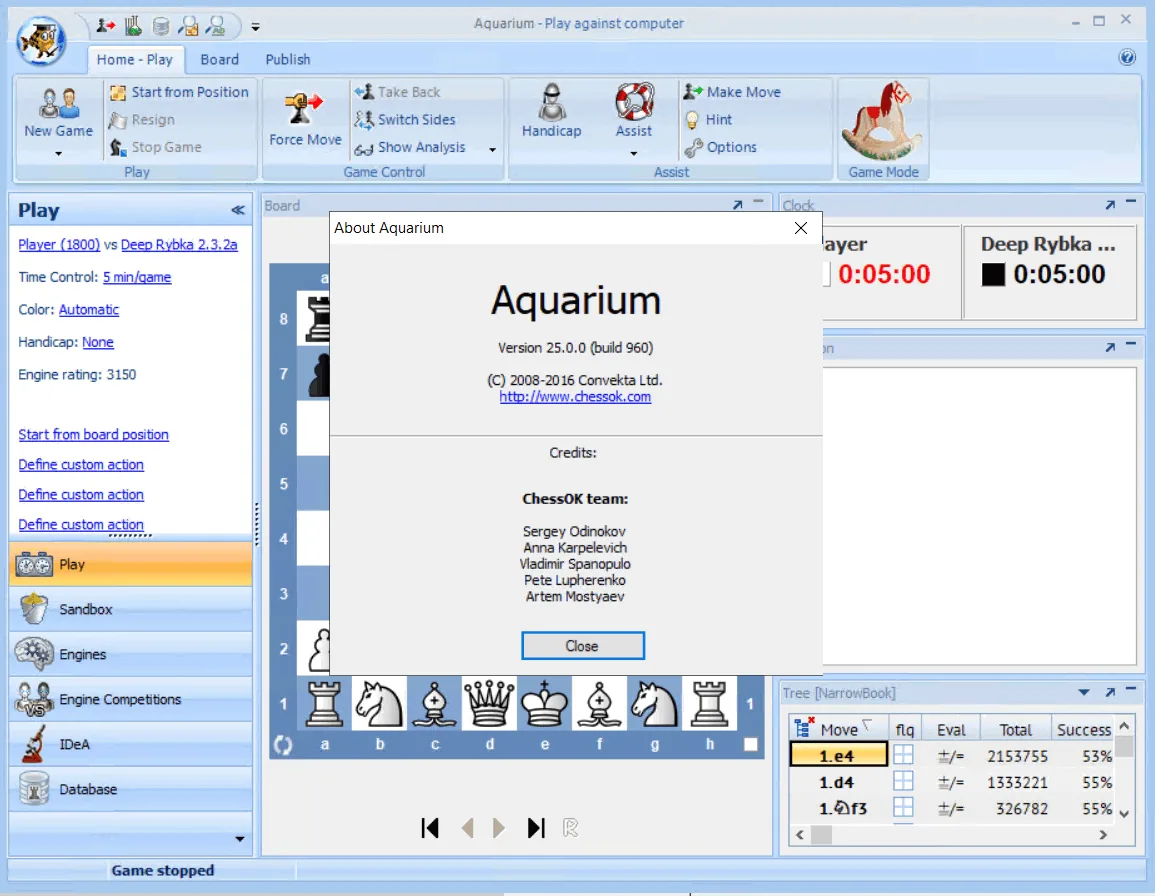Click the database quick access icon
The width and height of the screenshot is (1155, 896).
[x=161, y=27]
